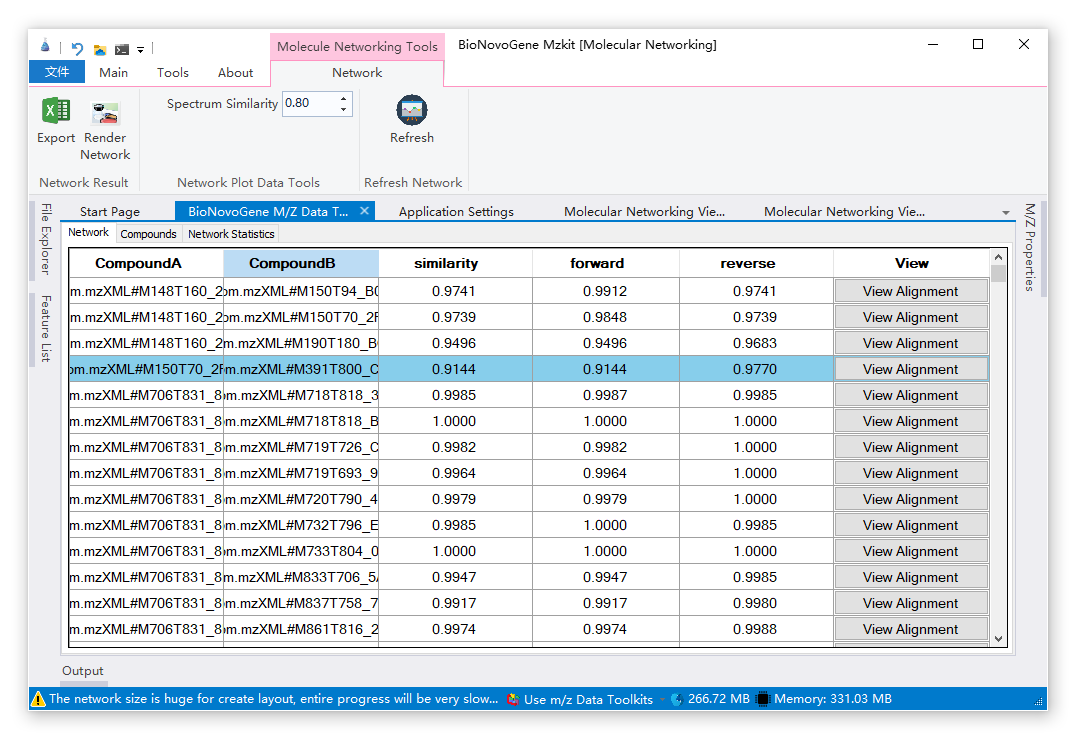The height and width of the screenshot is (741, 1088).
Task: Switch to the Start Page document tab
Action: click(110, 212)
